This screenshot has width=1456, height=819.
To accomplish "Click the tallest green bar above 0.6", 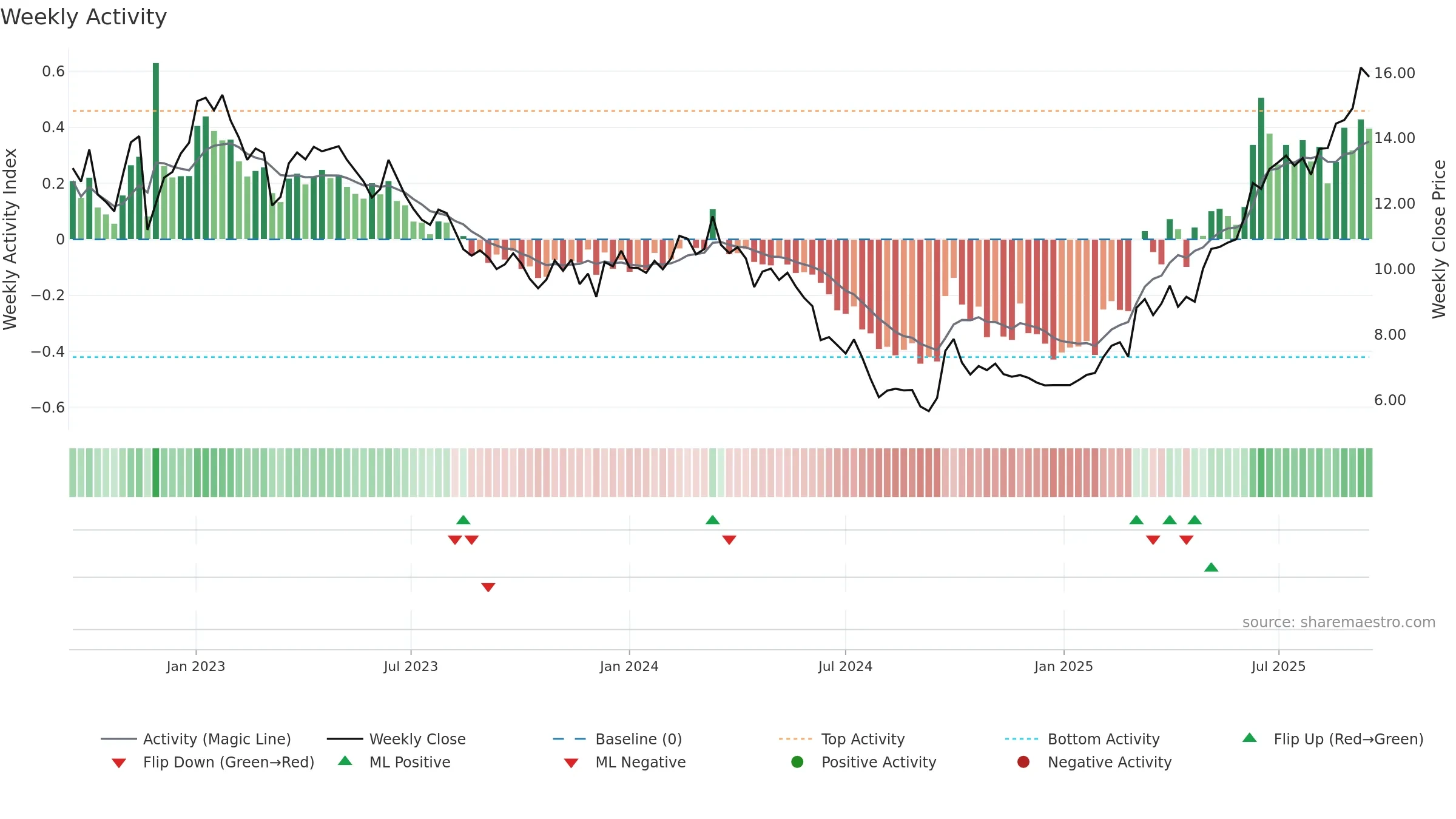I will (156, 151).
